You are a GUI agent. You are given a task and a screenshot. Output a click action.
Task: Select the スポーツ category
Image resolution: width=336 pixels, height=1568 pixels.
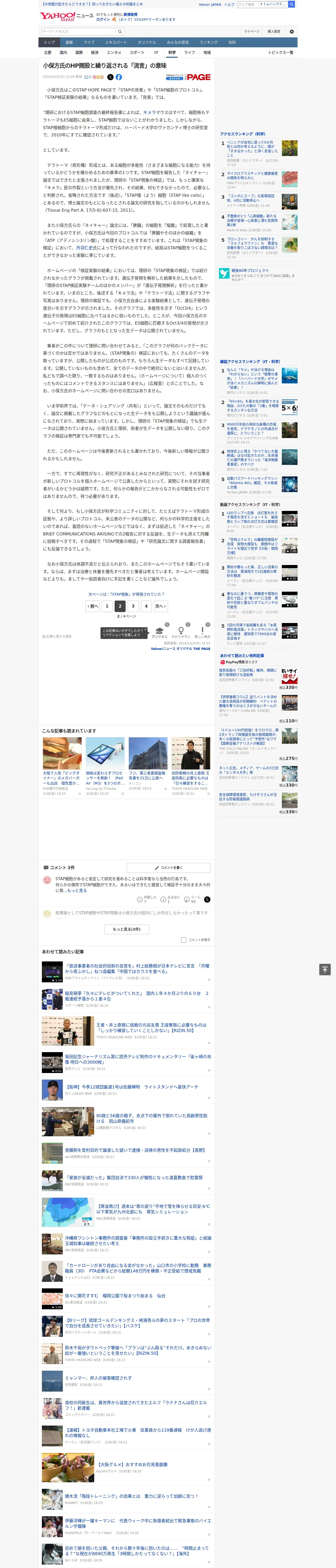point(137,52)
